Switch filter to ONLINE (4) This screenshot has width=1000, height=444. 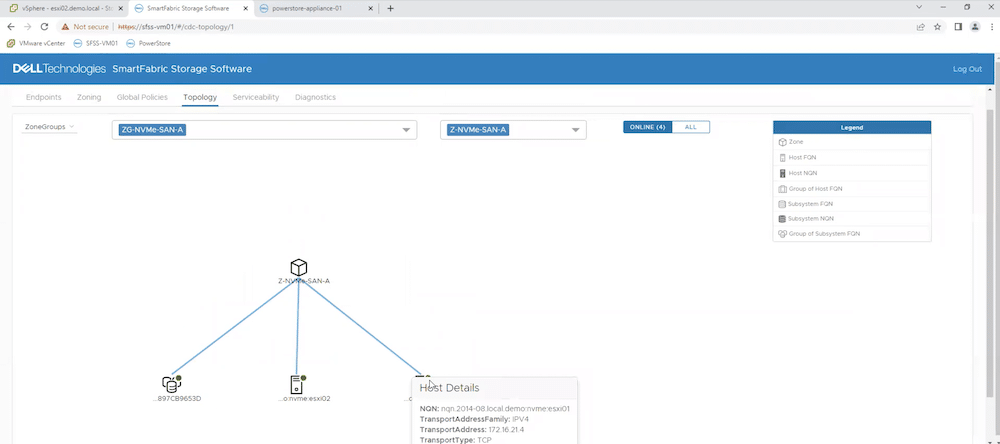point(647,127)
